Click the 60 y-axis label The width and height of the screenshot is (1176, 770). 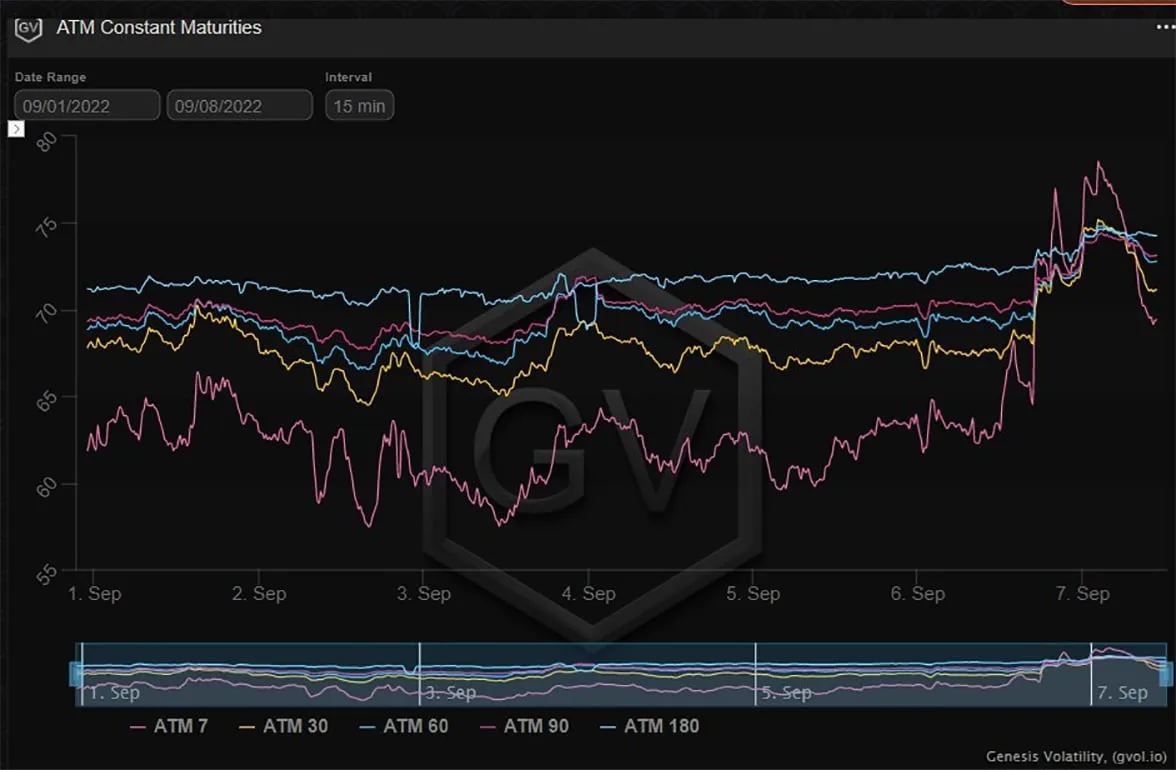(x=46, y=487)
